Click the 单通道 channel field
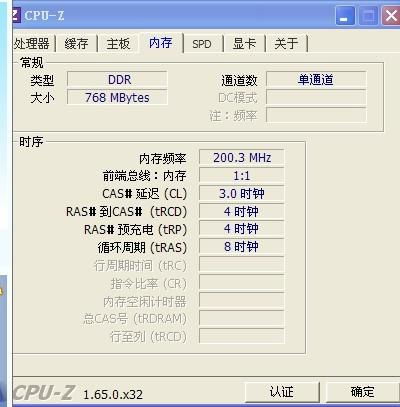The width and height of the screenshot is (400, 407). 316,80
